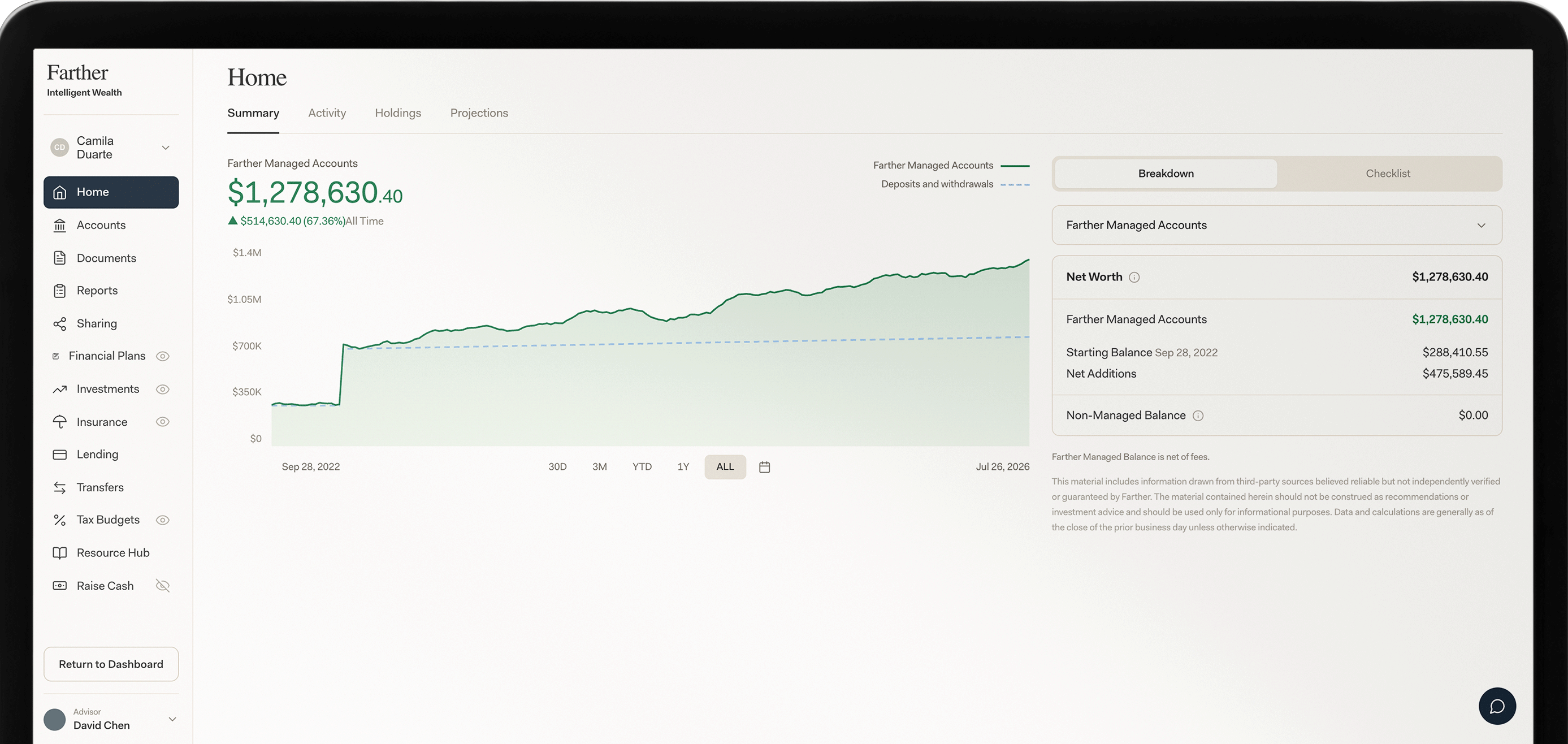The height and width of the screenshot is (744, 1568).
Task: Toggle visibility eye for Investments
Action: [163, 389]
